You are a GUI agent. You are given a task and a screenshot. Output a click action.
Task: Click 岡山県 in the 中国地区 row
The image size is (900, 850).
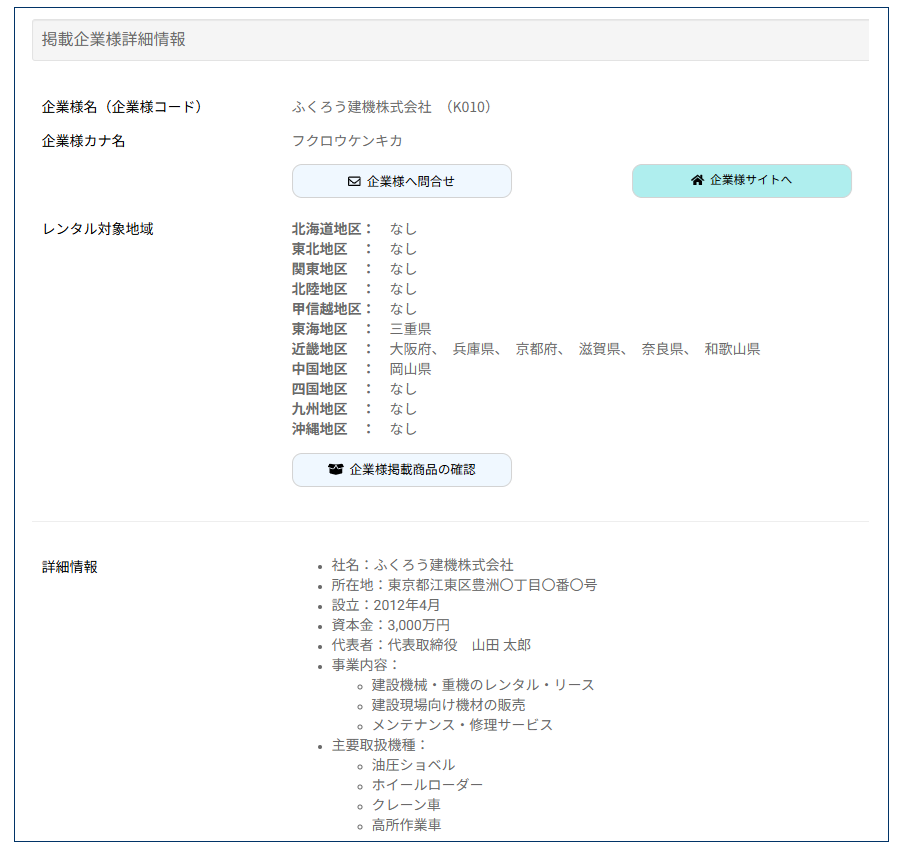[x=410, y=369]
